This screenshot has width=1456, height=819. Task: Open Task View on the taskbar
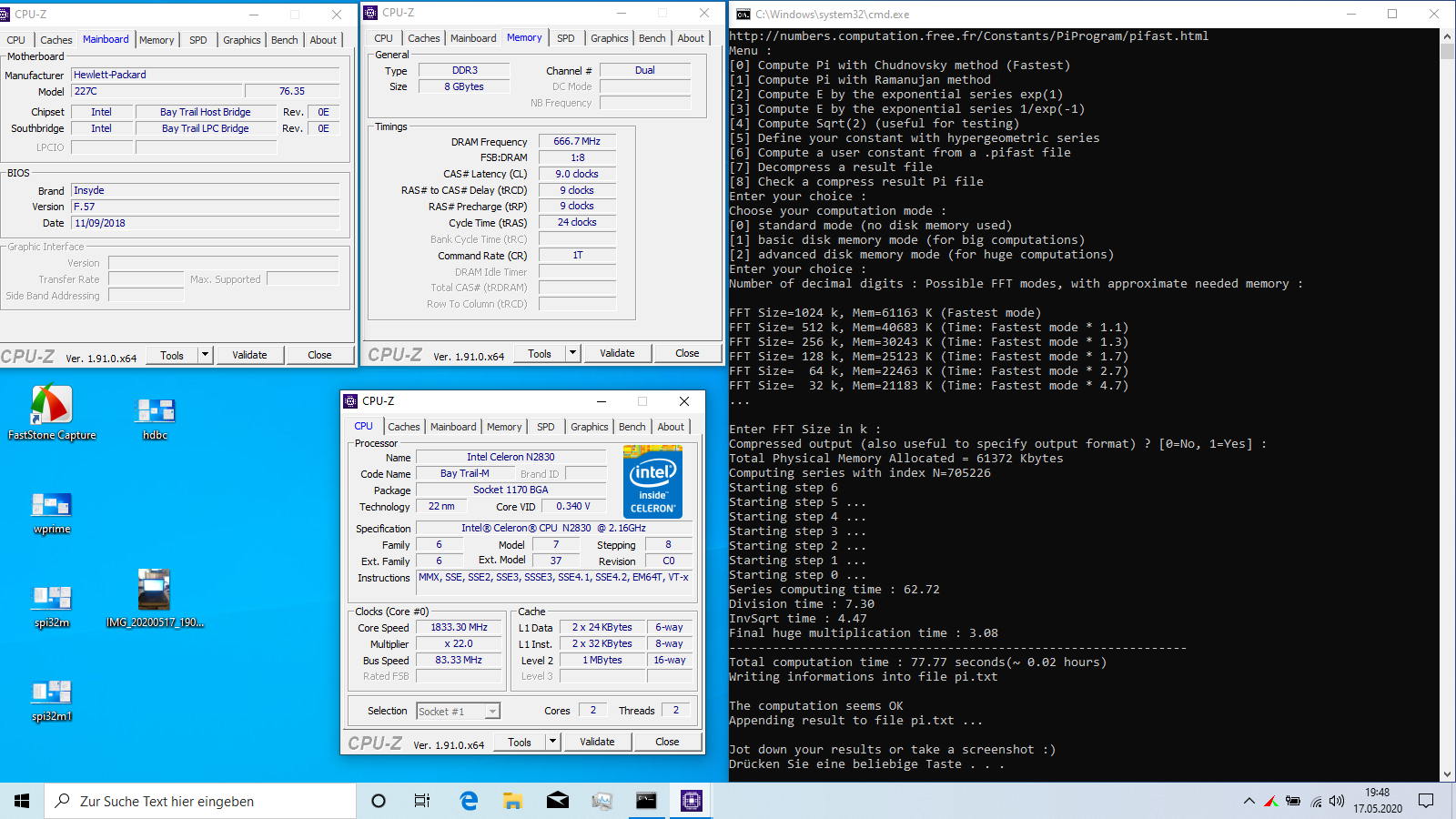[x=422, y=801]
